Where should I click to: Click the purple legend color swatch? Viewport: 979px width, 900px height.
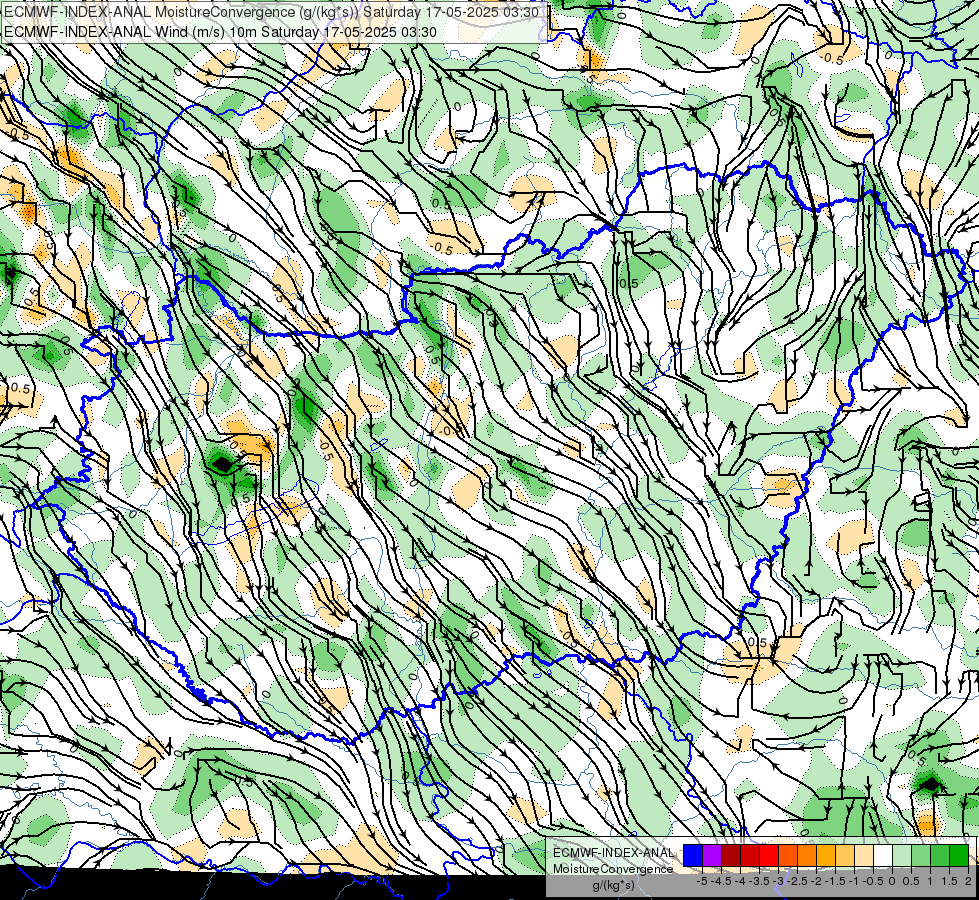tap(712, 855)
